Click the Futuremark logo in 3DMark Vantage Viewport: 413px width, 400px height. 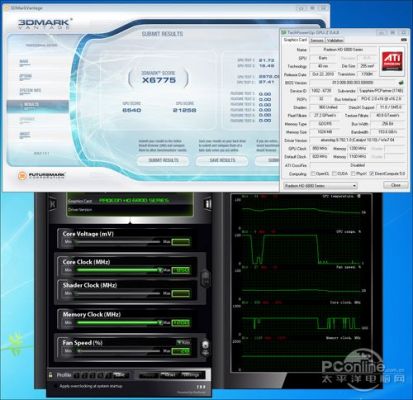pyautogui.click(x=42, y=175)
